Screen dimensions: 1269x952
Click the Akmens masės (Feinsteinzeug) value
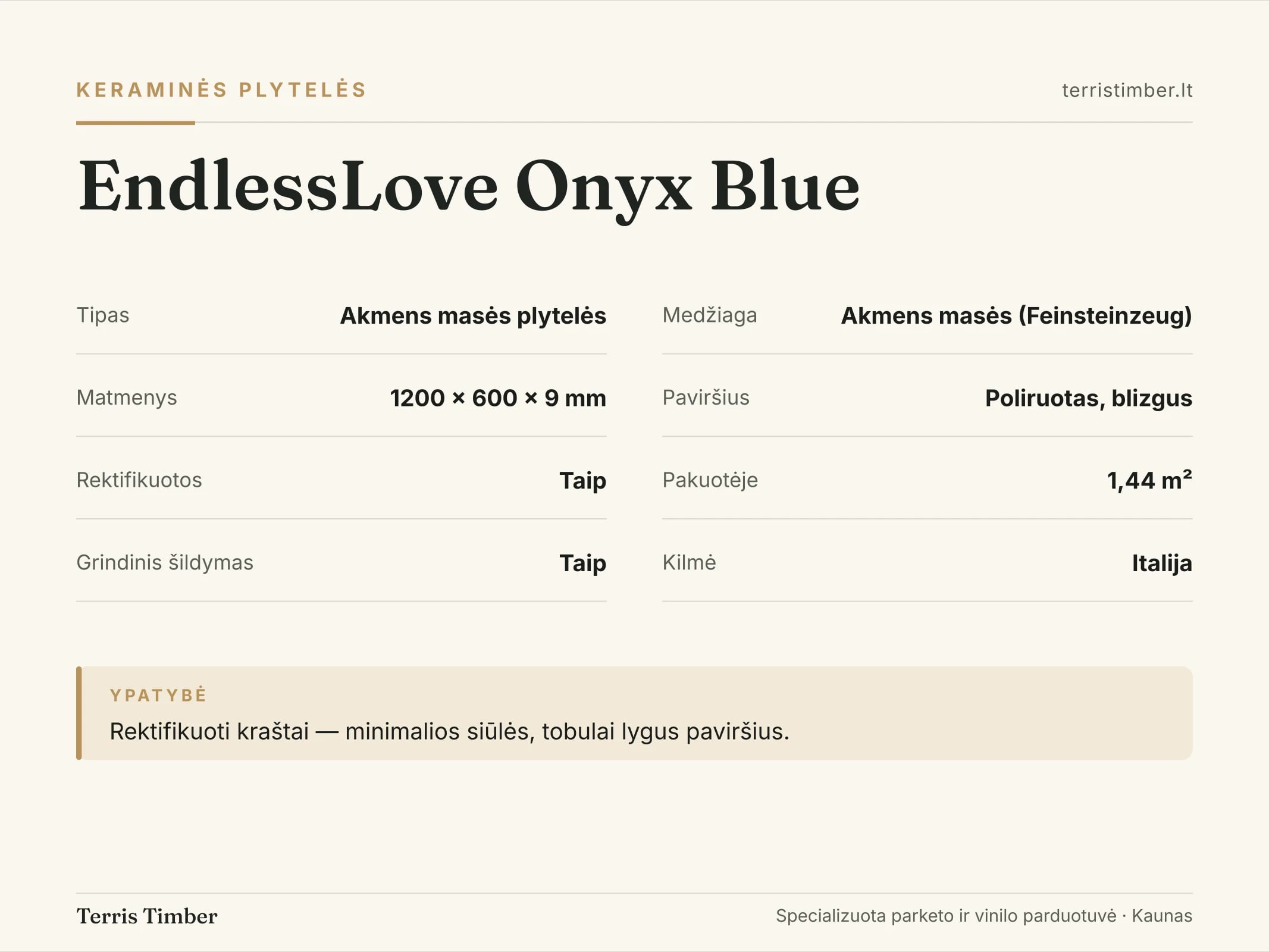click(1016, 315)
